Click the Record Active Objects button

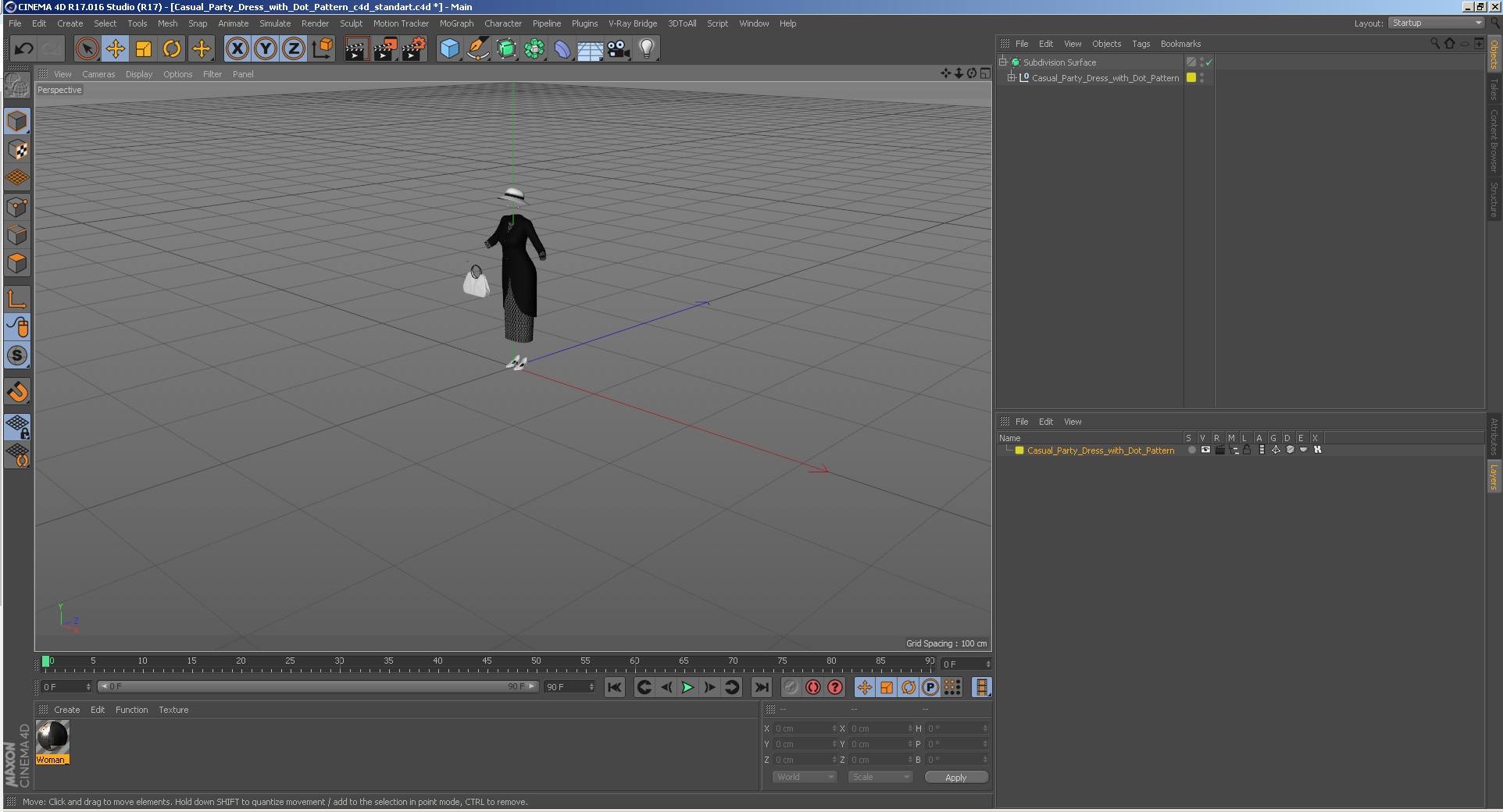point(791,687)
